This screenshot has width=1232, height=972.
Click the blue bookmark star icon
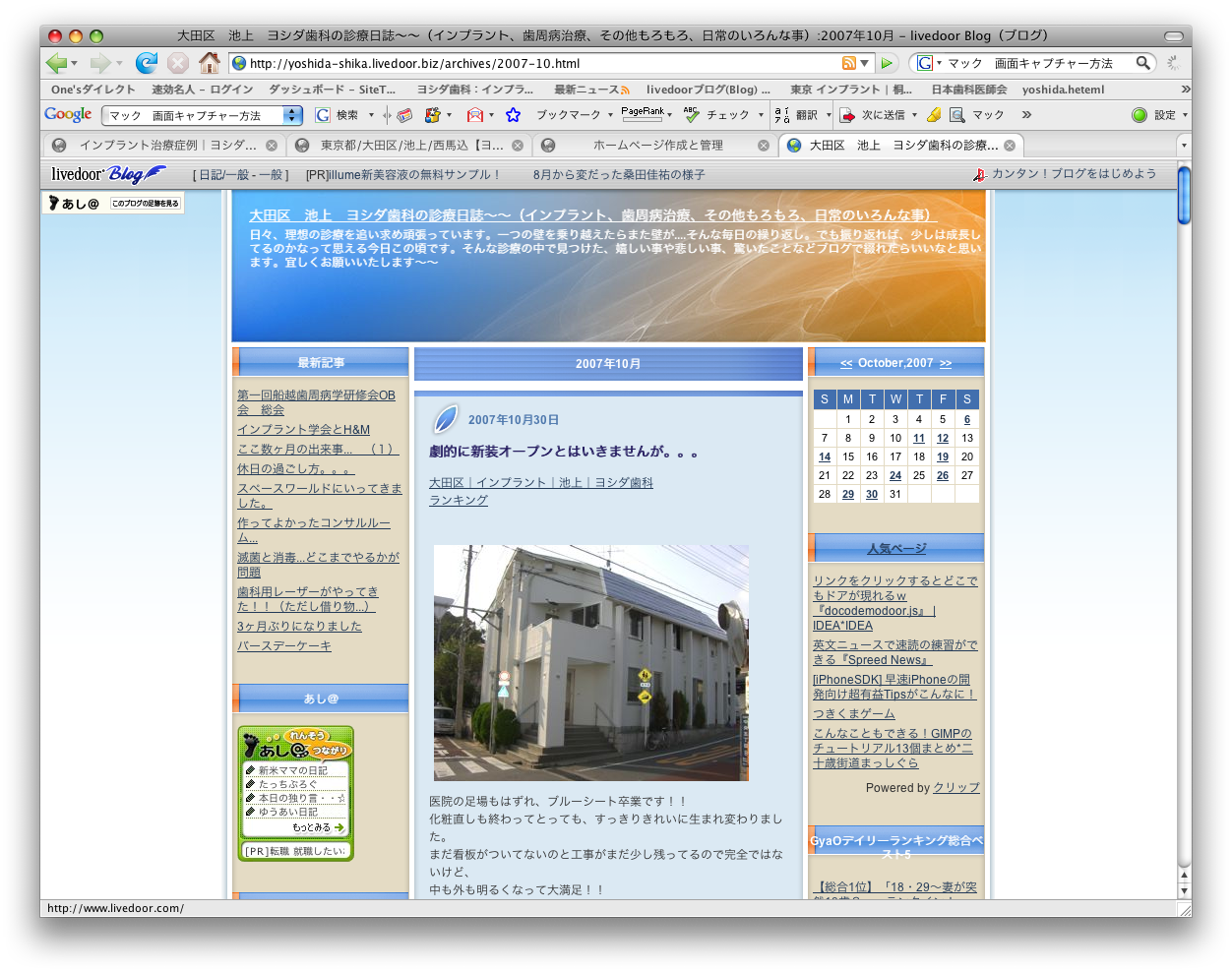tap(513, 115)
